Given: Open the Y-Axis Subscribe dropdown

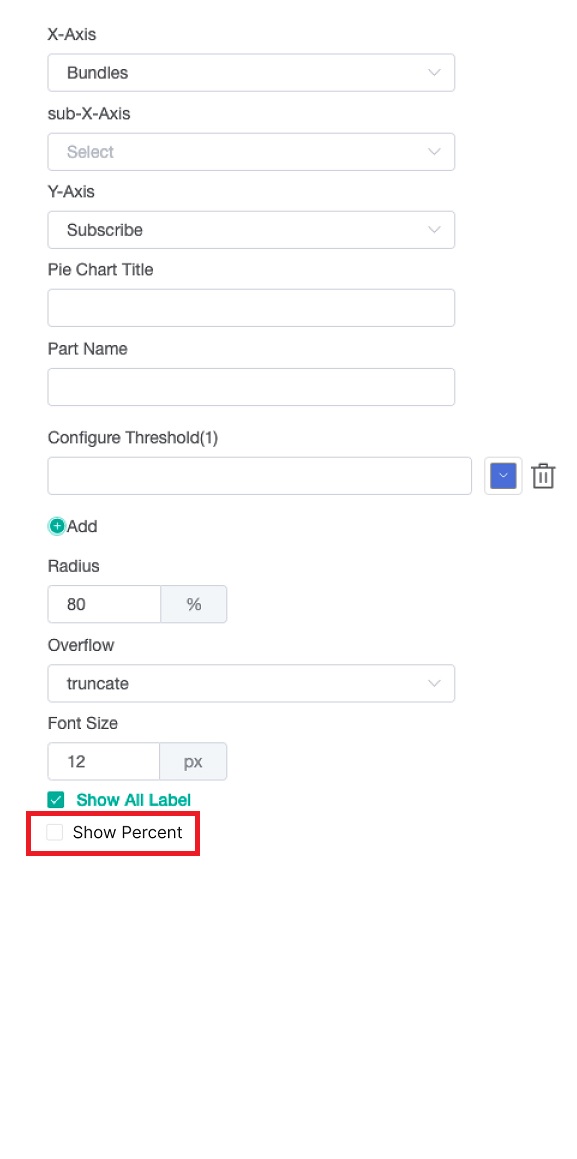Looking at the screenshot, I should pyautogui.click(x=251, y=230).
